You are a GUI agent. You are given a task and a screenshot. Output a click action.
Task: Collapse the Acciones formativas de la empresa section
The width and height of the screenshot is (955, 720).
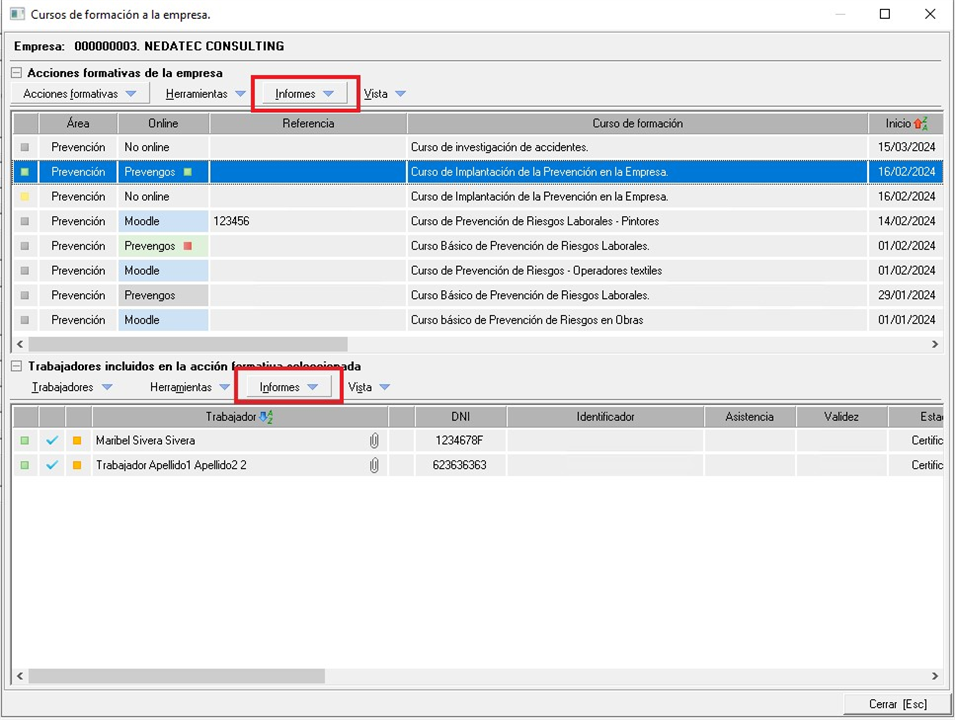(17, 73)
